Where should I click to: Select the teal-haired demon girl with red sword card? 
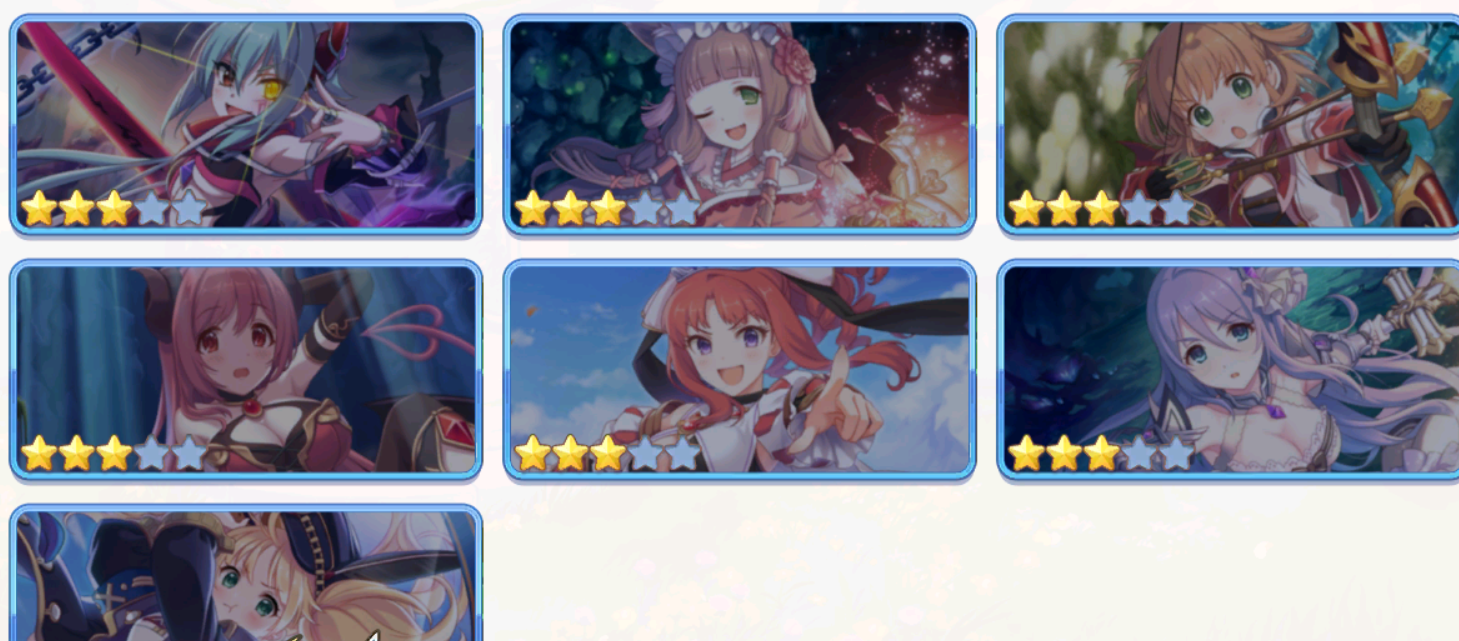(246, 125)
